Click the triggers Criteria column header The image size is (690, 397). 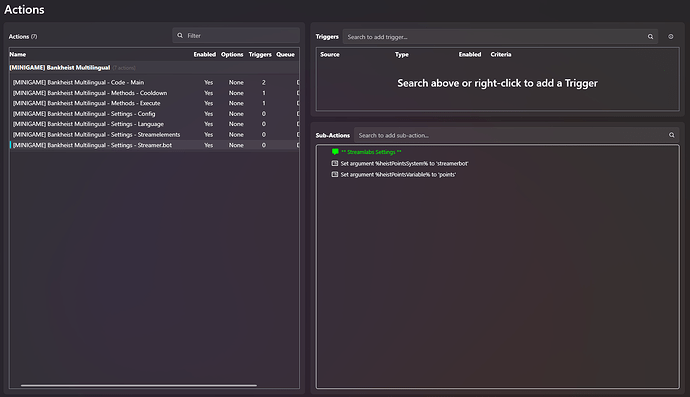[x=501, y=55]
